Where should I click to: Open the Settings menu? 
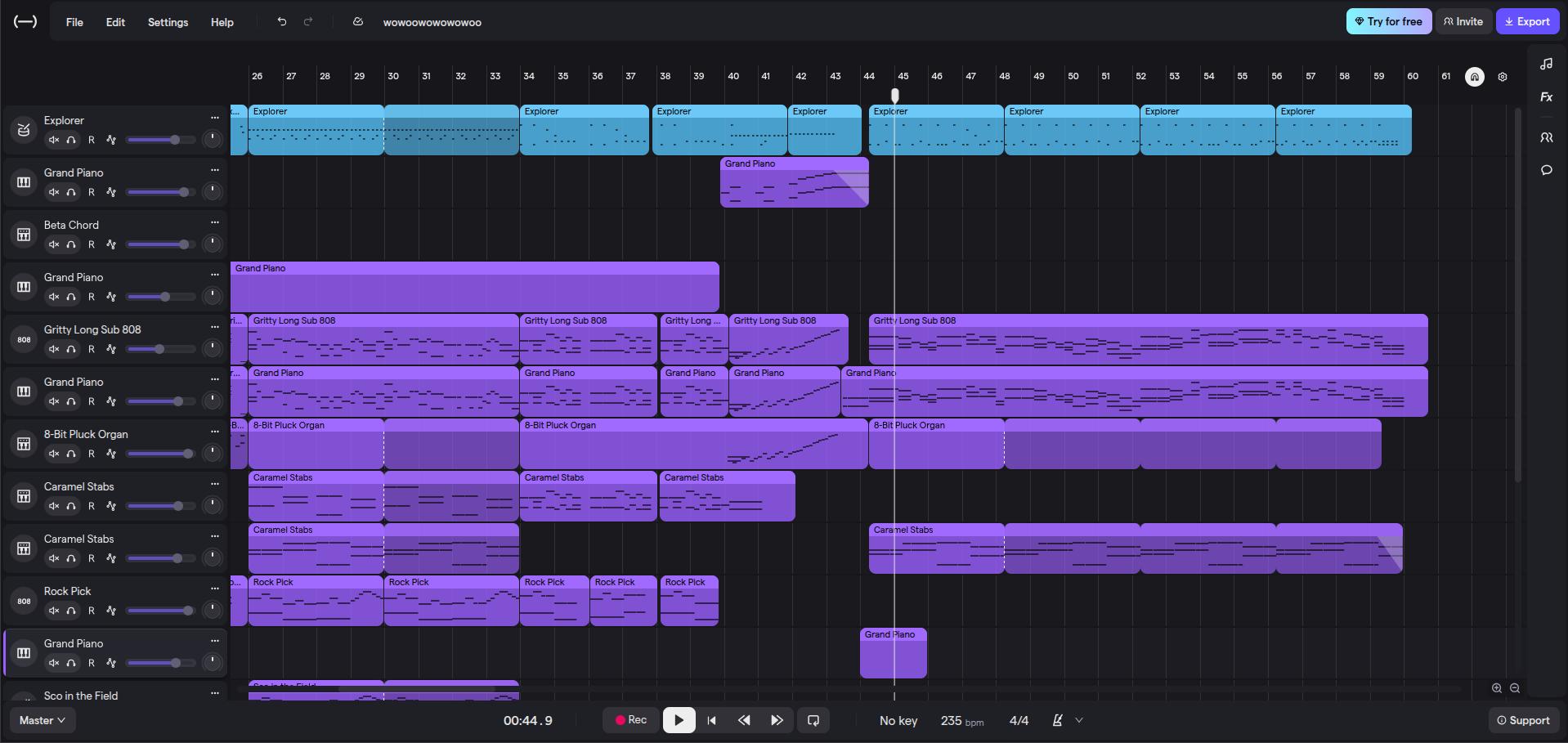click(x=168, y=22)
